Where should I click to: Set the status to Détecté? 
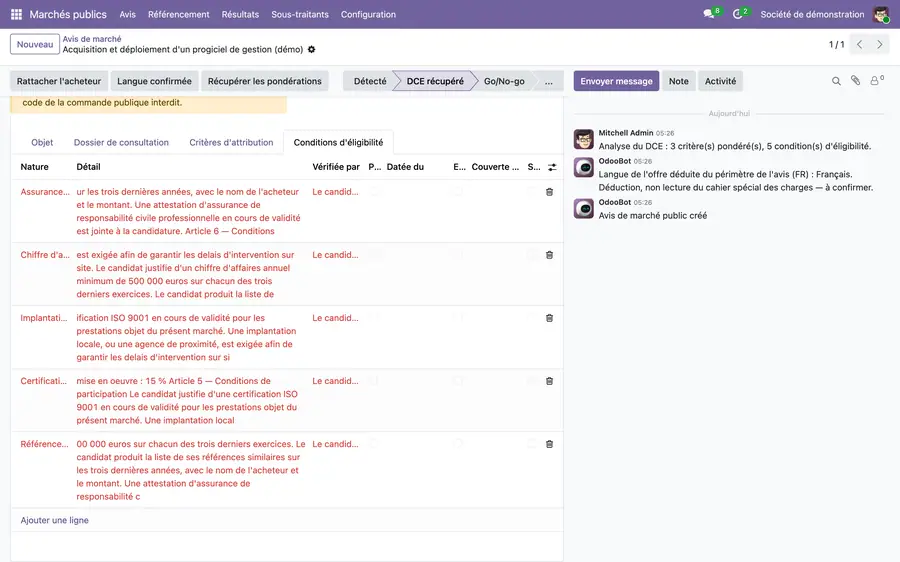(370, 81)
